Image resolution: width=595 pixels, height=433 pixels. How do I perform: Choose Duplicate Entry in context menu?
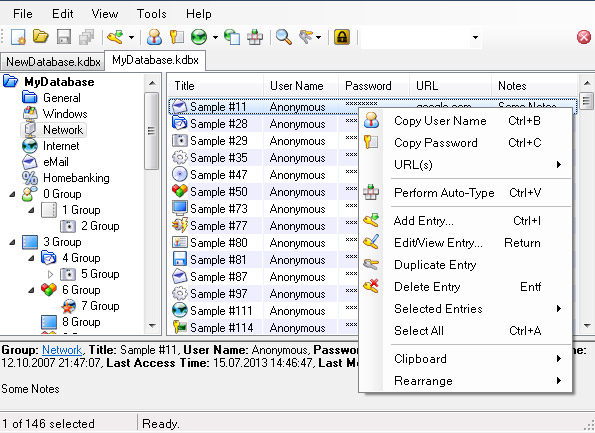click(x=465, y=265)
